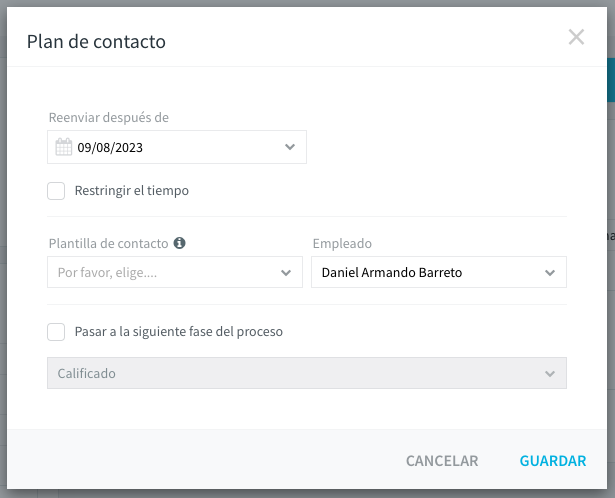Click the info icon beside Plantilla de contacto

point(180,243)
